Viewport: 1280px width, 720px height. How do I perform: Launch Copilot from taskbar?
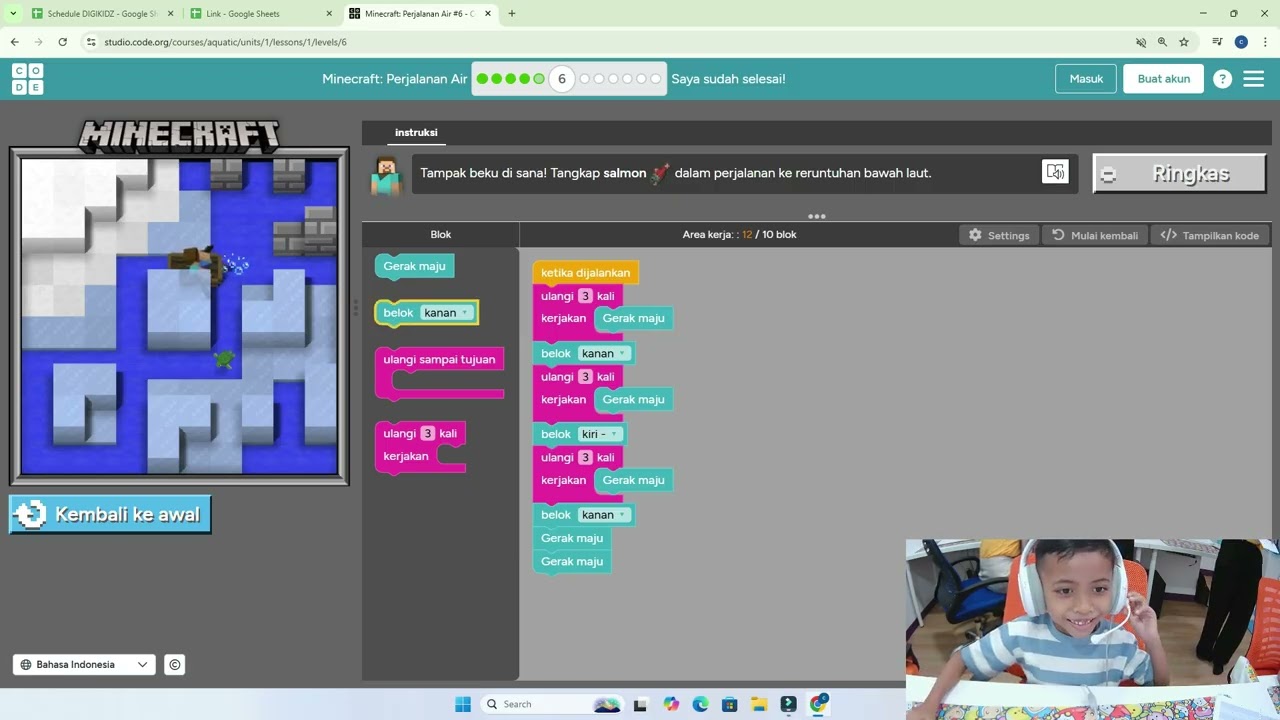coord(670,704)
